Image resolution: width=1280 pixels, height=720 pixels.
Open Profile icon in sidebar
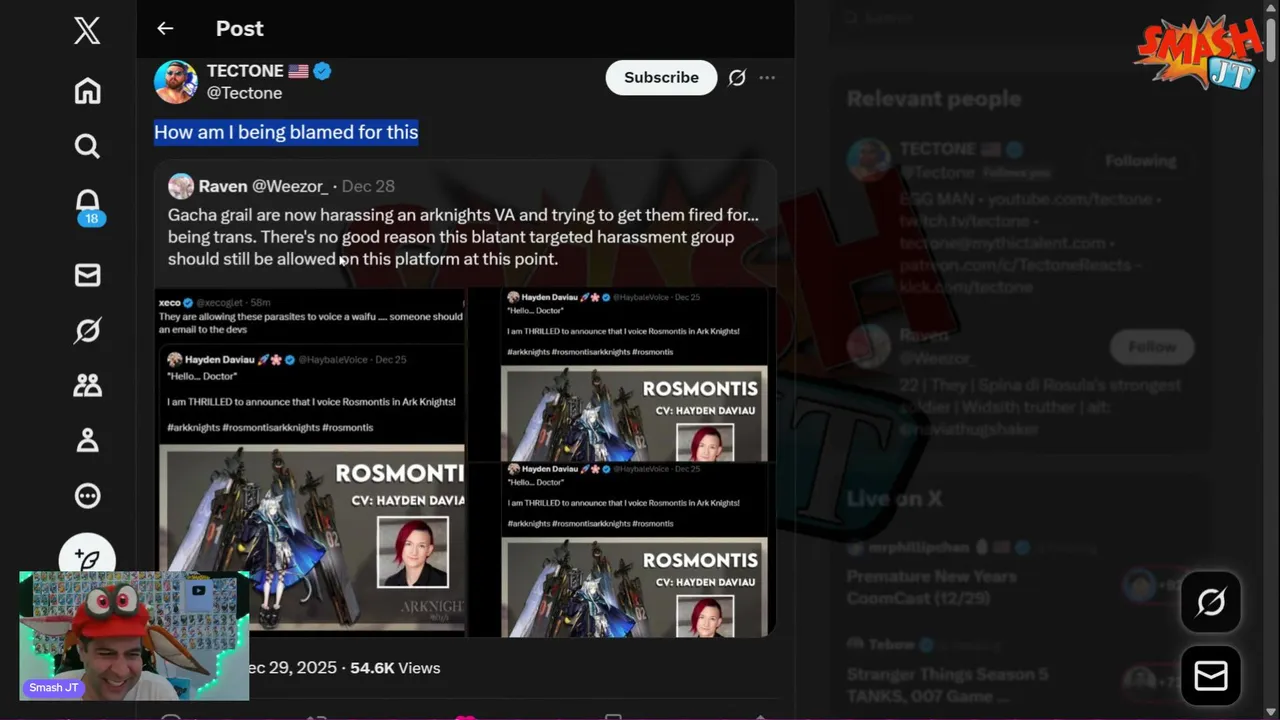tap(87, 440)
